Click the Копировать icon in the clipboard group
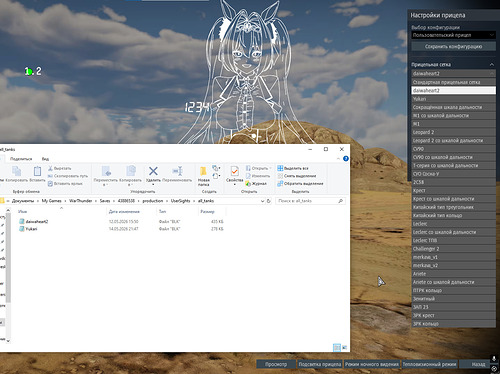This screenshot has height=374, width=500. pyautogui.click(x=16, y=171)
